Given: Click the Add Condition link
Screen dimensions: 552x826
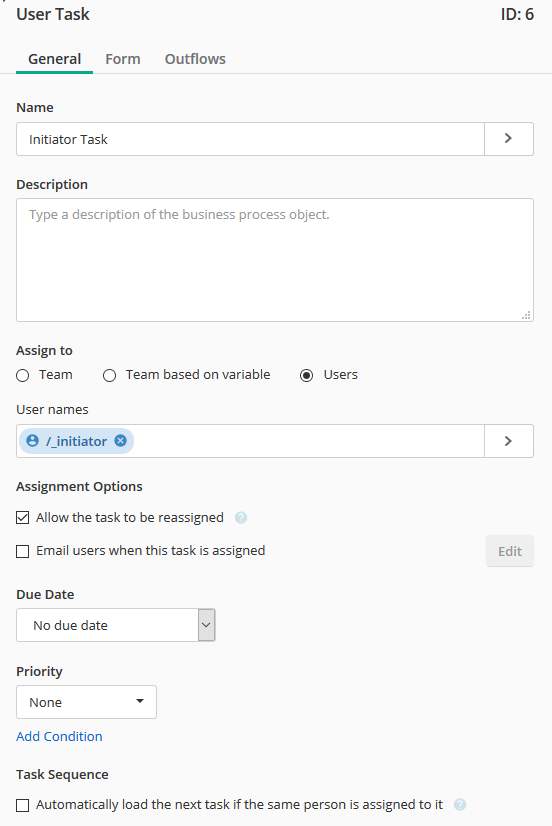Looking at the screenshot, I should 59,736.
